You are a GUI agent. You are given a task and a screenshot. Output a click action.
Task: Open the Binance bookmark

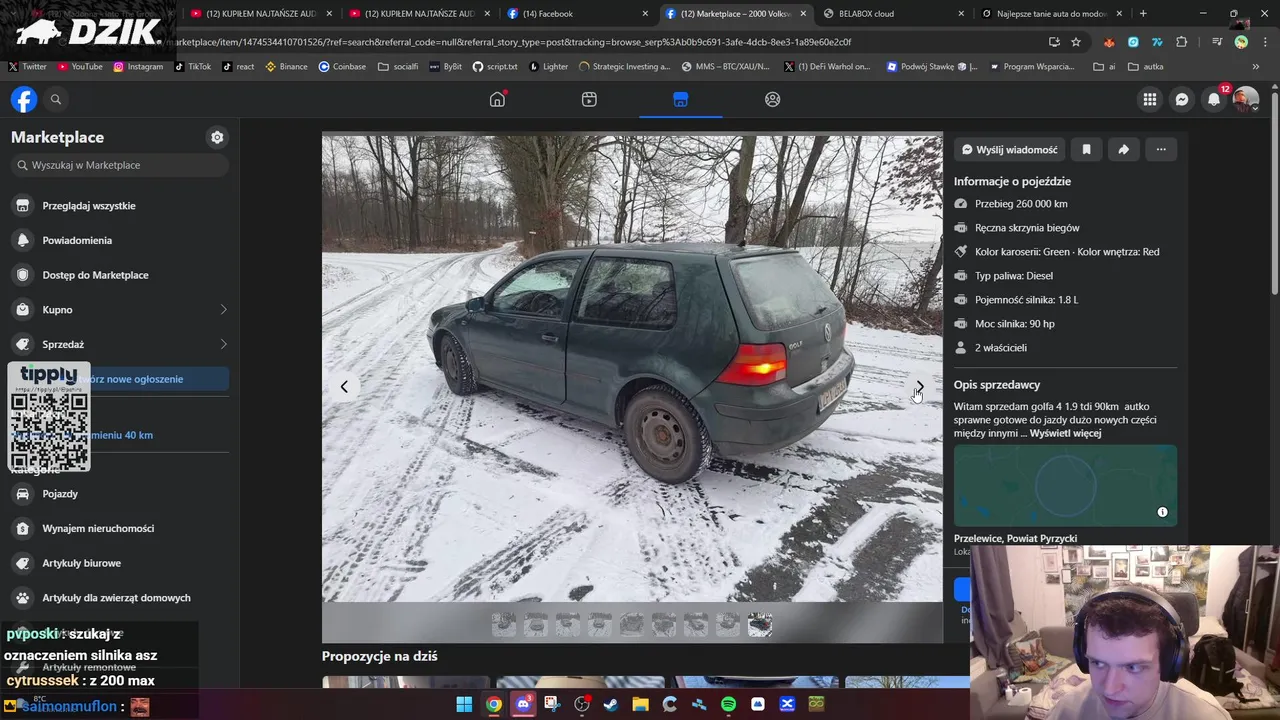tap(286, 66)
